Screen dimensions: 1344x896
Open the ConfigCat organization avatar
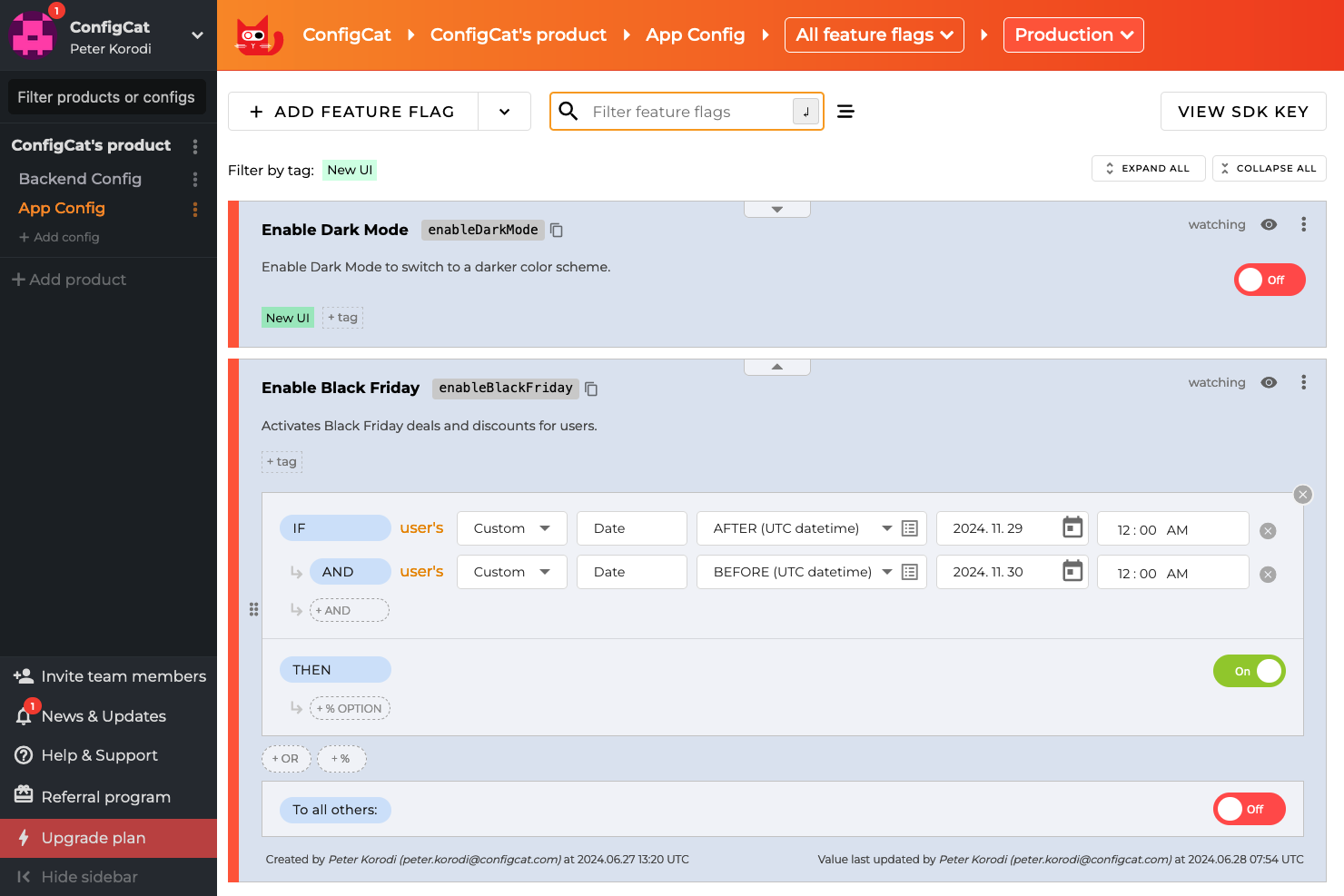tap(33, 34)
